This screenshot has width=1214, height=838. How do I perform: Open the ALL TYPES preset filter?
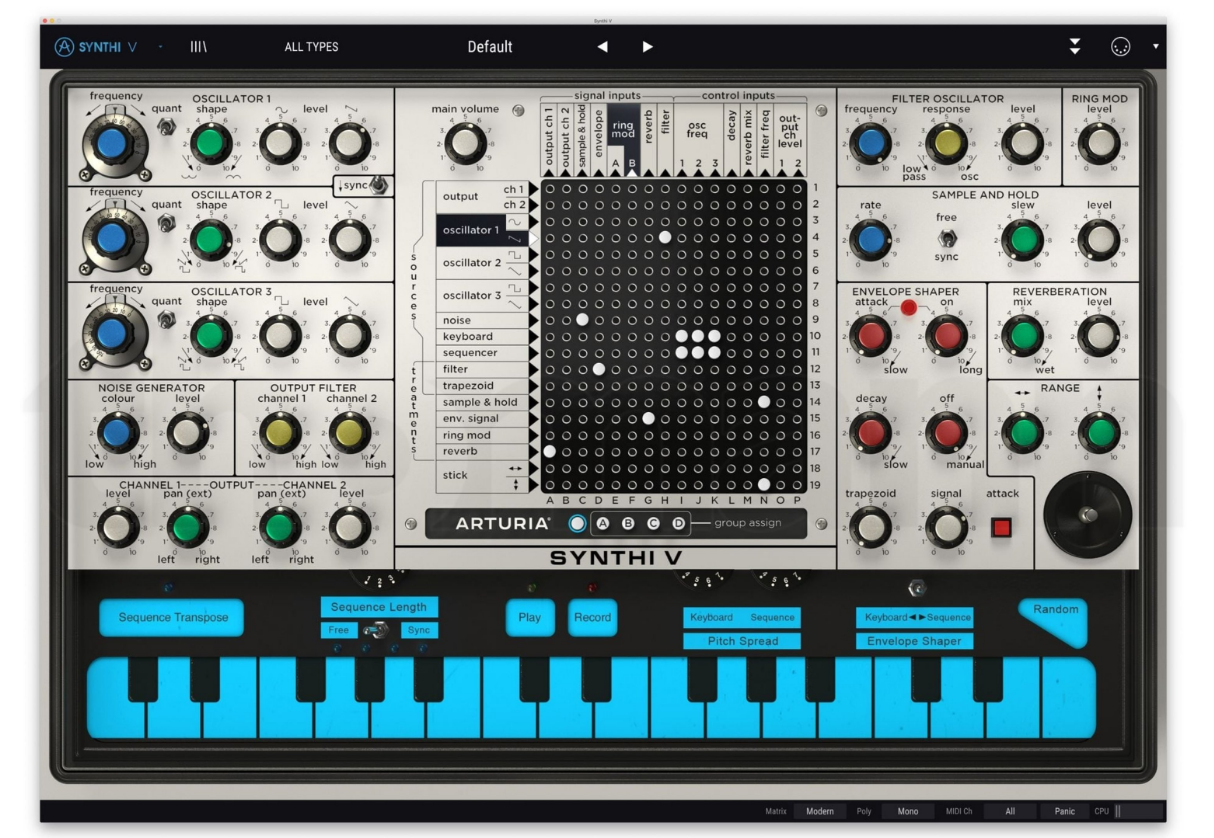point(311,47)
